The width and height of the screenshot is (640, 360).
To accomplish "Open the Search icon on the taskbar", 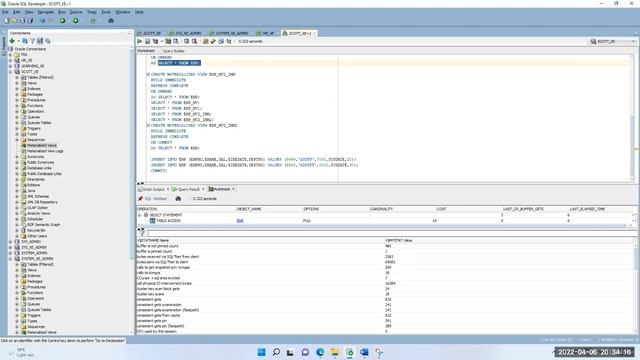I will pos(276,352).
